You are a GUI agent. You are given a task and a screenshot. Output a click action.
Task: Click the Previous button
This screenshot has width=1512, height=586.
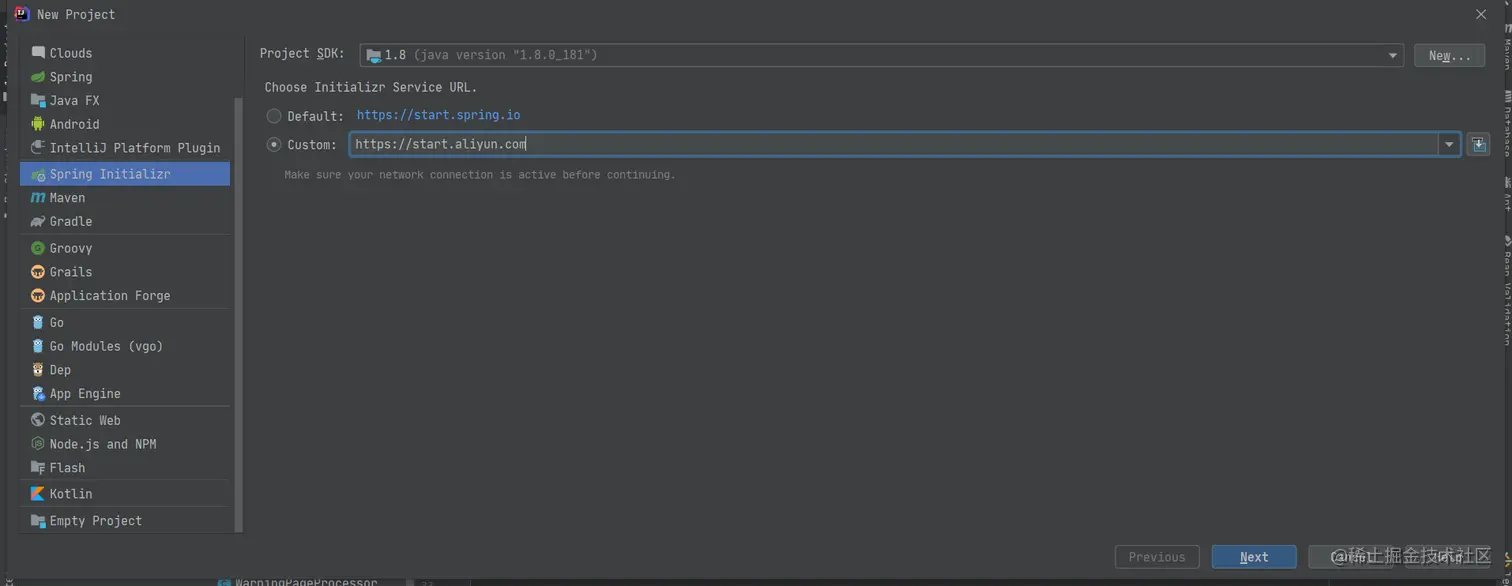(1157, 557)
